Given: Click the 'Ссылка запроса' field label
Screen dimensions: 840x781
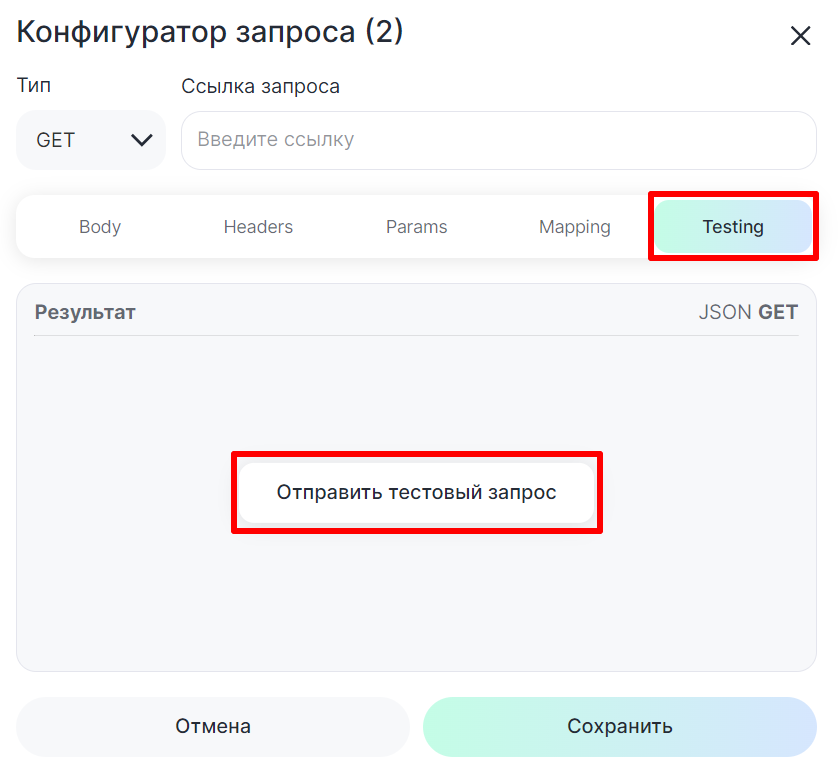Looking at the screenshot, I should coord(260,86).
